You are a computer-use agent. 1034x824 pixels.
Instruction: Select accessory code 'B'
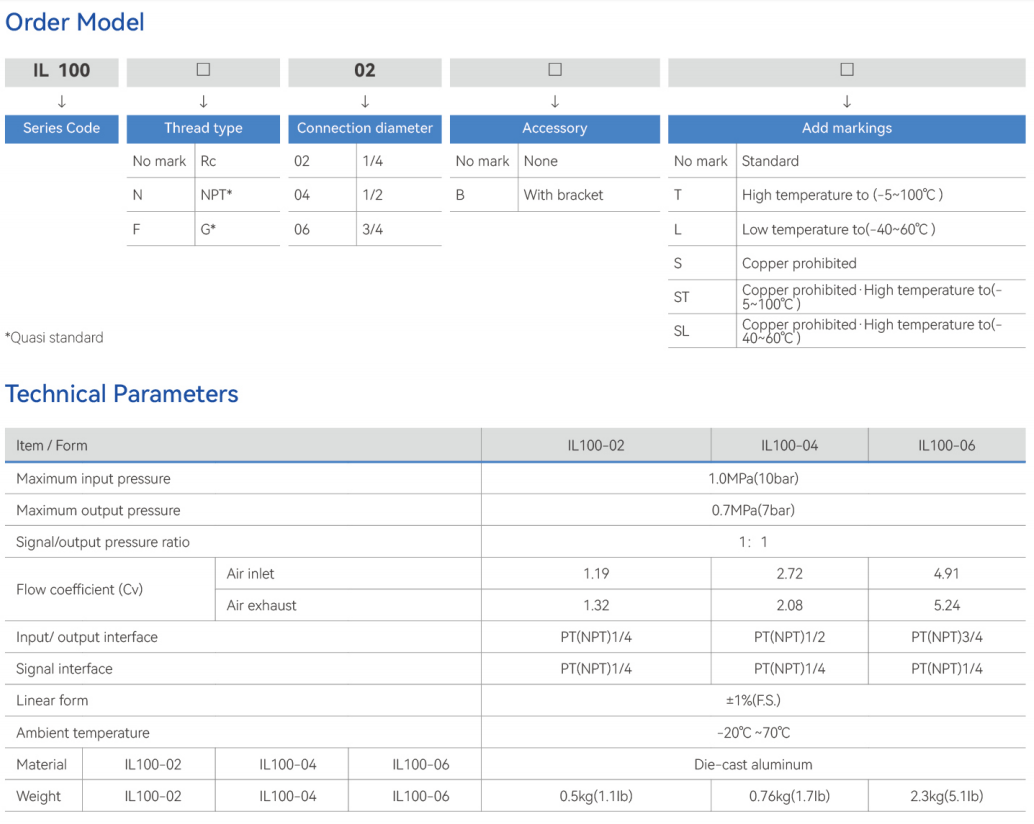(460, 195)
